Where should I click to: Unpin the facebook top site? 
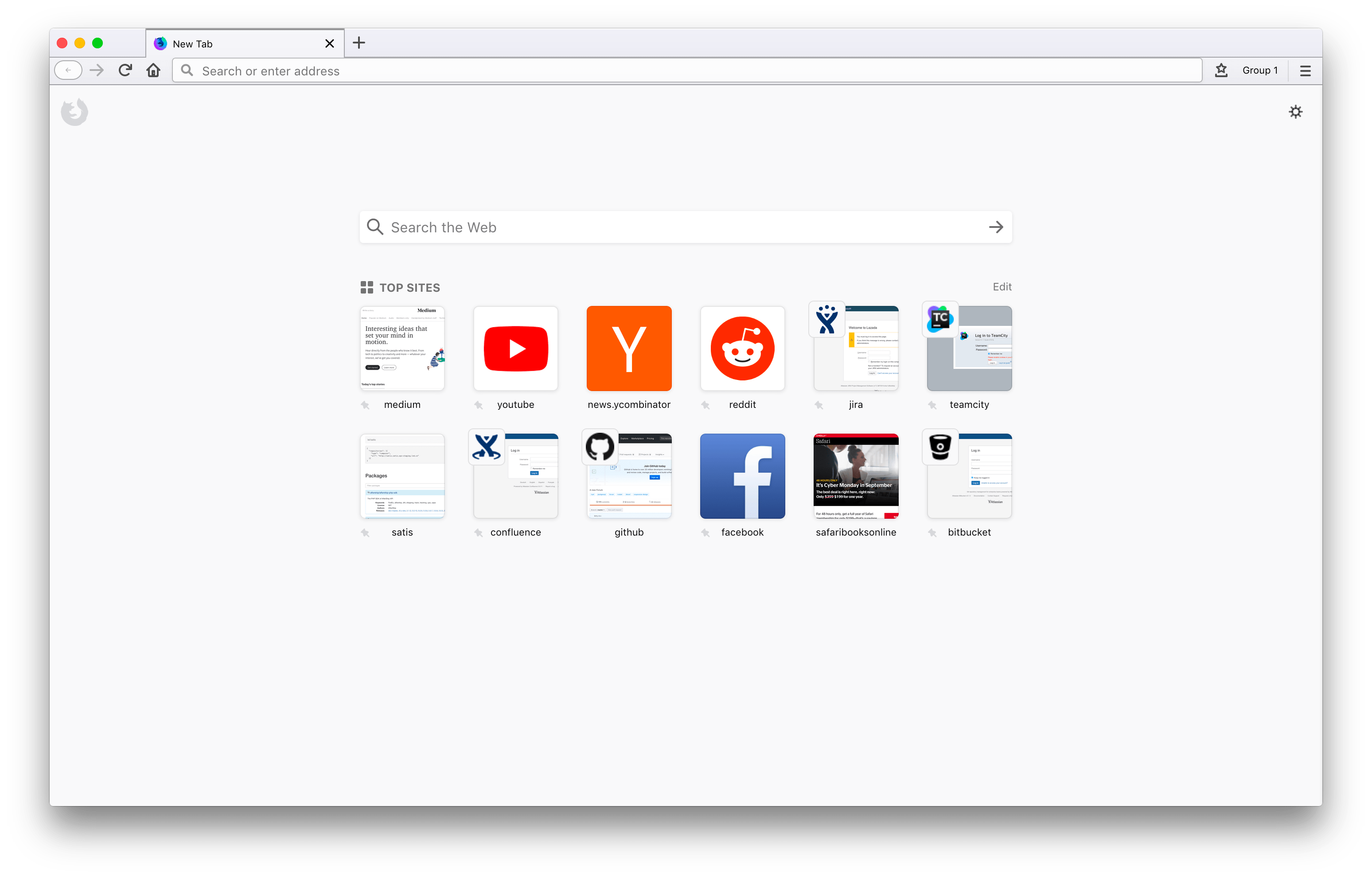(x=705, y=532)
